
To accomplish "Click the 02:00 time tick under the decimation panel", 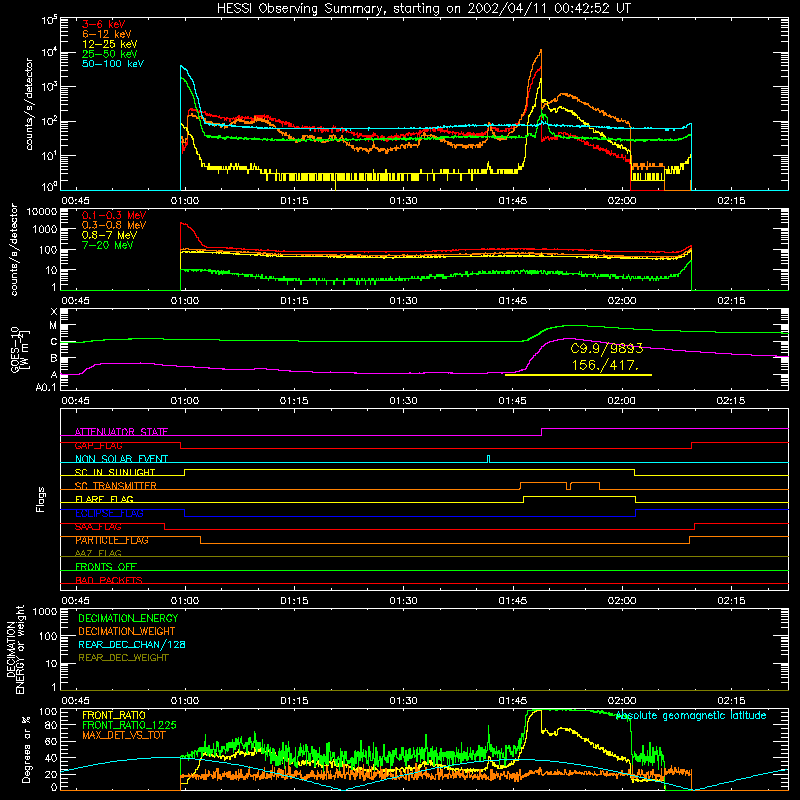I will pos(621,701).
